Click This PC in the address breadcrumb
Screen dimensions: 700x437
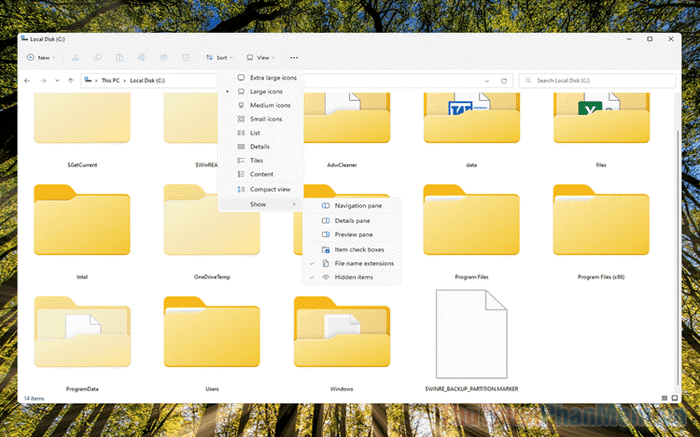tap(108, 80)
